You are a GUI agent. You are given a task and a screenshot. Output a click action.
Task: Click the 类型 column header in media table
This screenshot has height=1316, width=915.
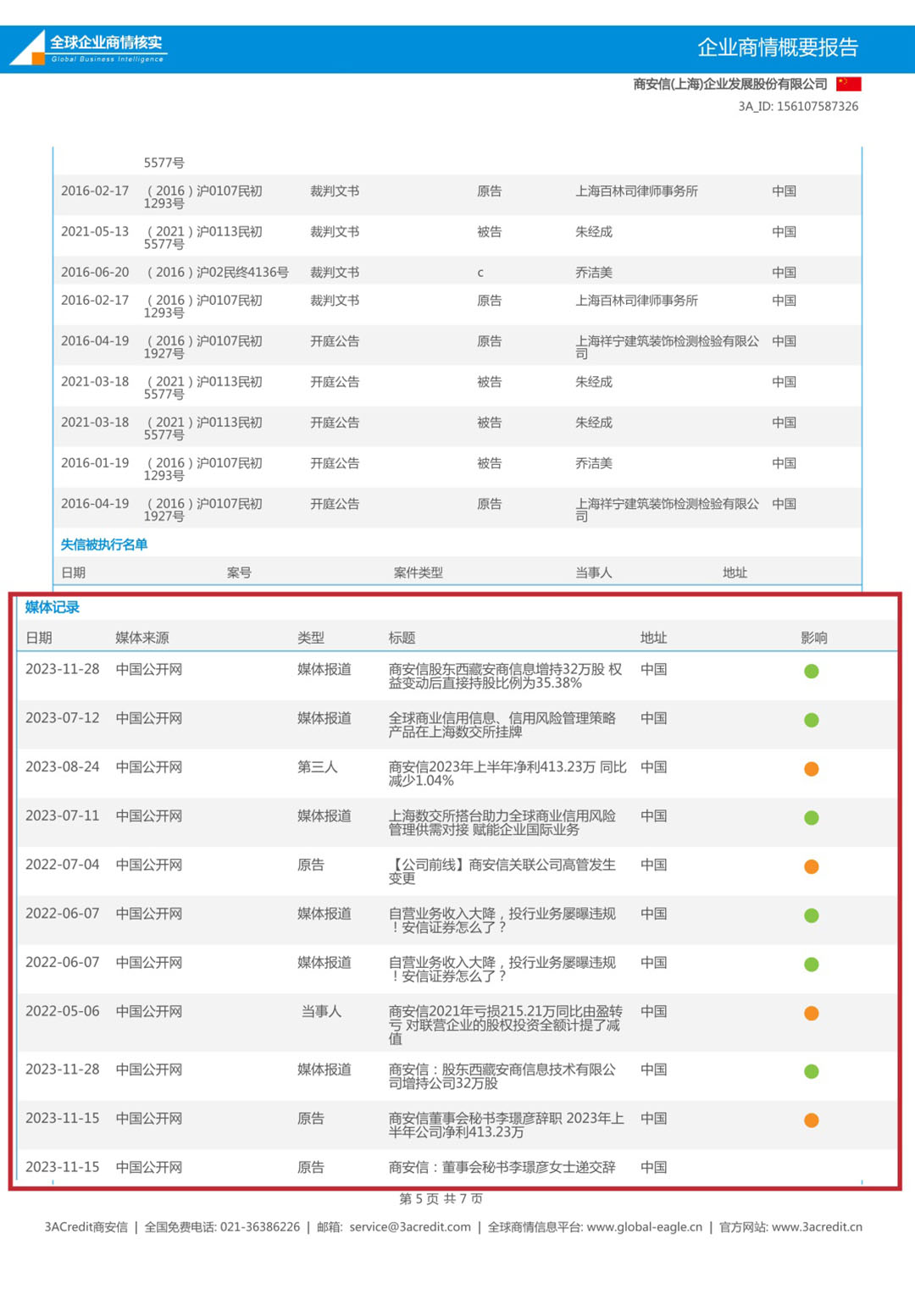pyautogui.click(x=311, y=638)
